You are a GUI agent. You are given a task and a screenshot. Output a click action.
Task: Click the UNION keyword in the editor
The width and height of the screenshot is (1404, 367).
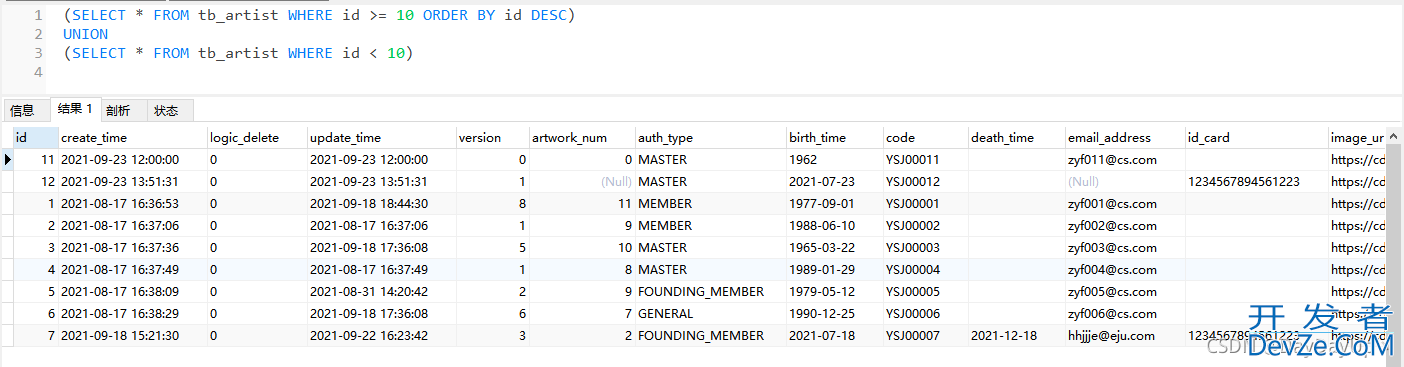pyautogui.click(x=85, y=34)
